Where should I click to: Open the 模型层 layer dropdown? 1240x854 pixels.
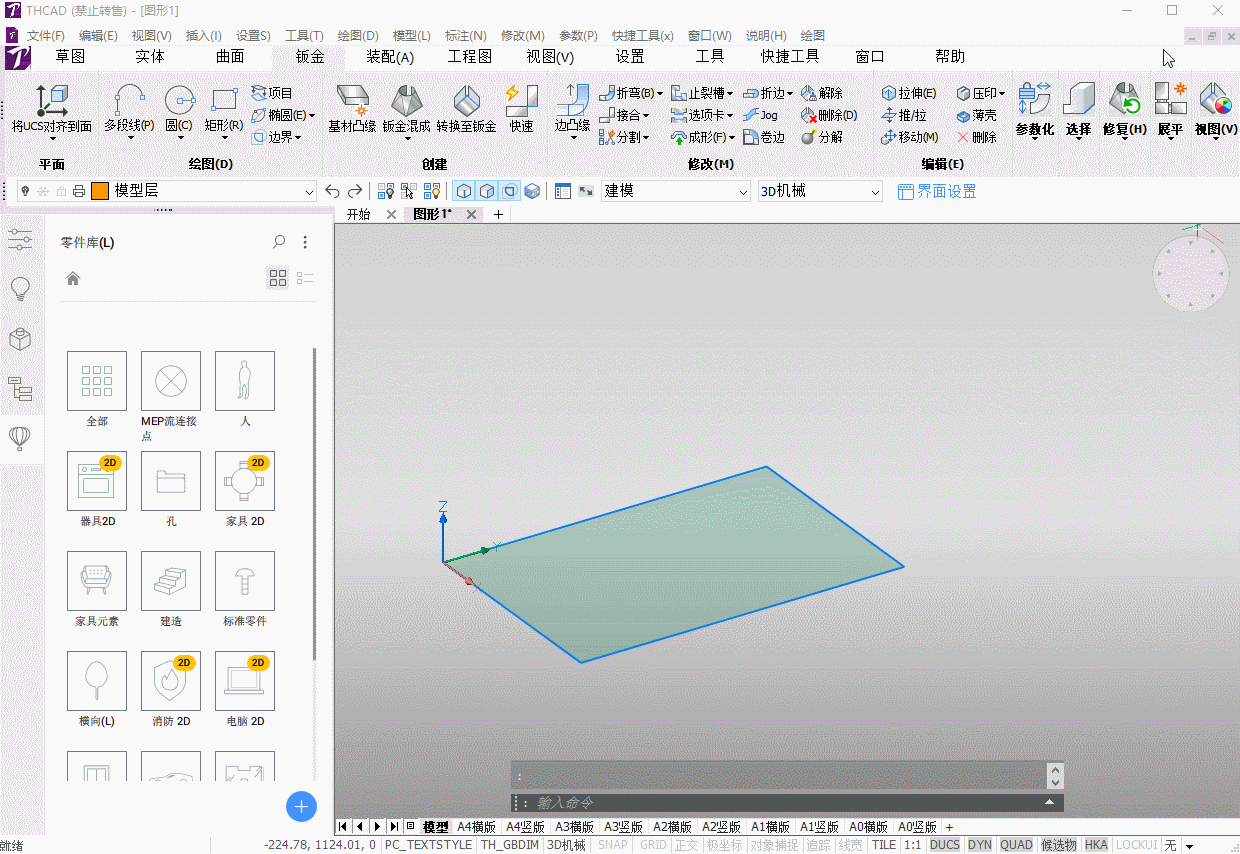point(309,191)
